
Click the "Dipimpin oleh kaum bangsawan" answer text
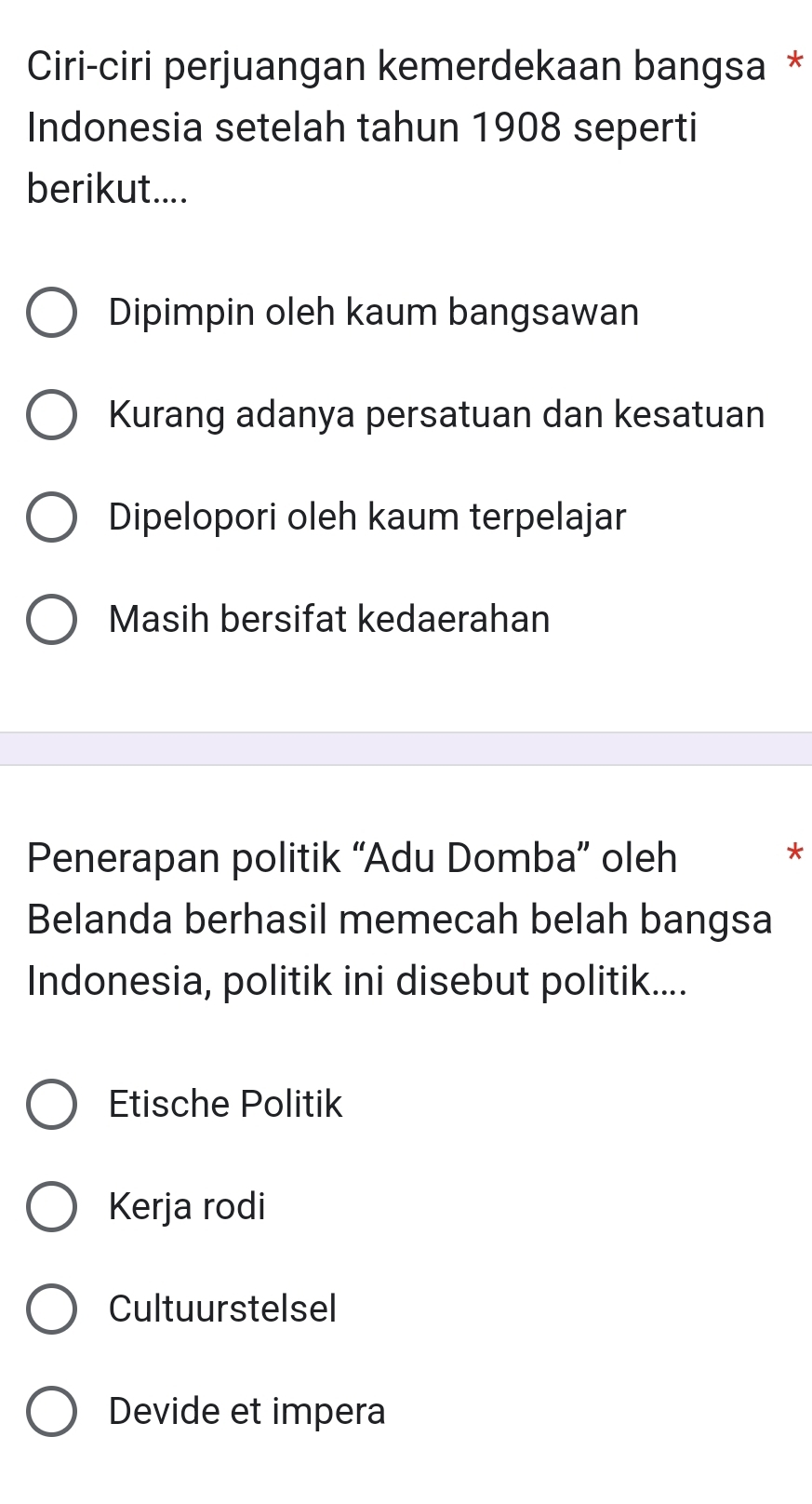[x=374, y=313]
